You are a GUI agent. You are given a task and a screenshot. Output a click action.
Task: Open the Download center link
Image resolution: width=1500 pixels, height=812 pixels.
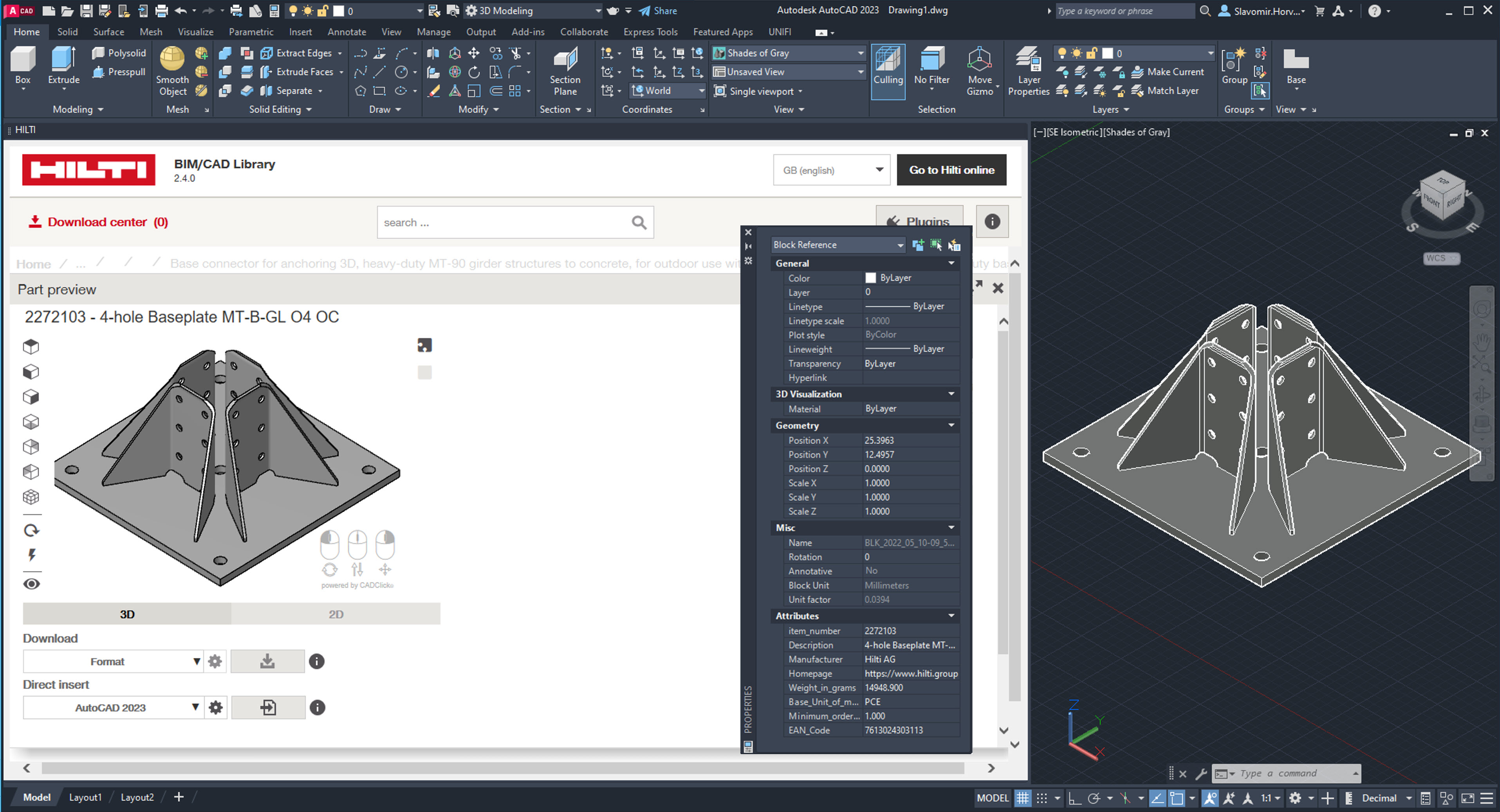coord(98,222)
